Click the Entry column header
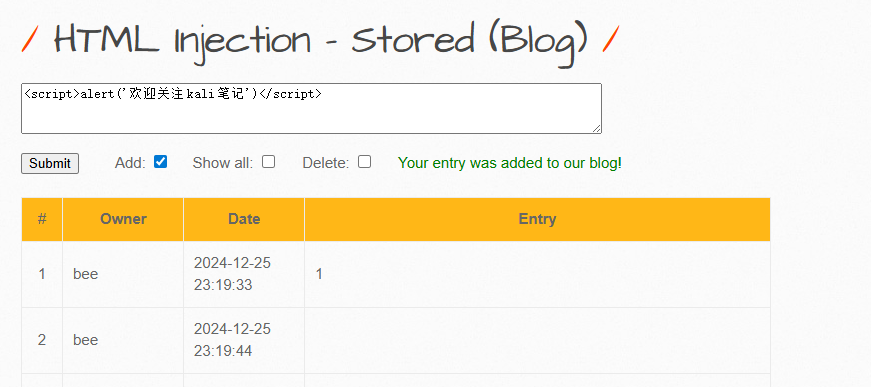871x387 pixels. coord(537,219)
